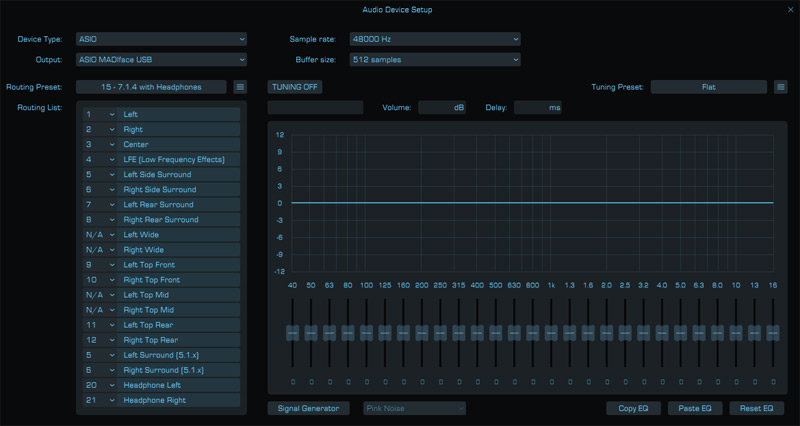Screen dimensions: 800x426
Task: Click the Volume dB input field
Action: (x=441, y=107)
